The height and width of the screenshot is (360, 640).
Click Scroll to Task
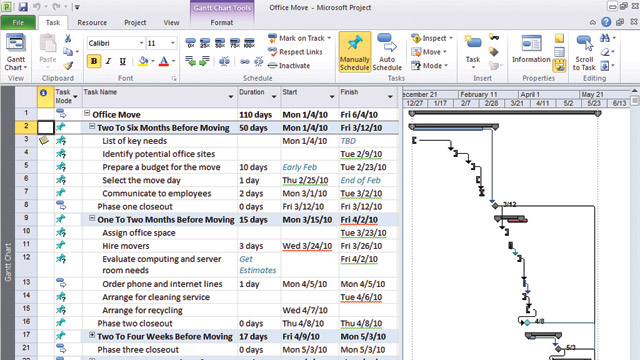pos(584,52)
